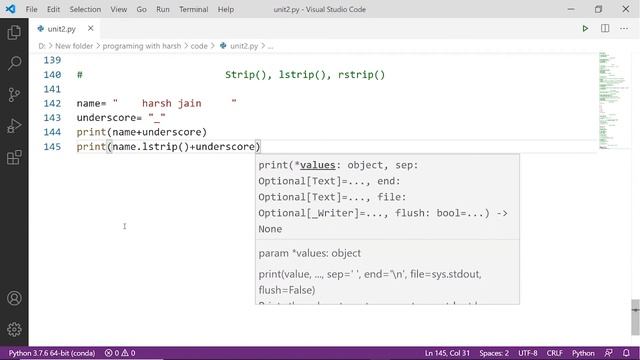Image resolution: width=640 pixels, height=360 pixels.
Task: Click 'unit2.py' breadcrumb segment
Action: coord(244,46)
